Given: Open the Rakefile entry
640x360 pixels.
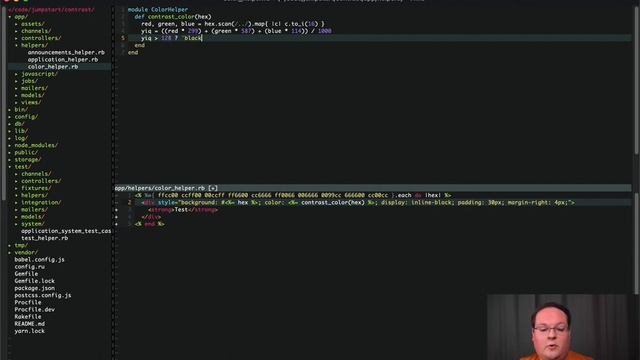Looking at the screenshot, I should (28, 317).
